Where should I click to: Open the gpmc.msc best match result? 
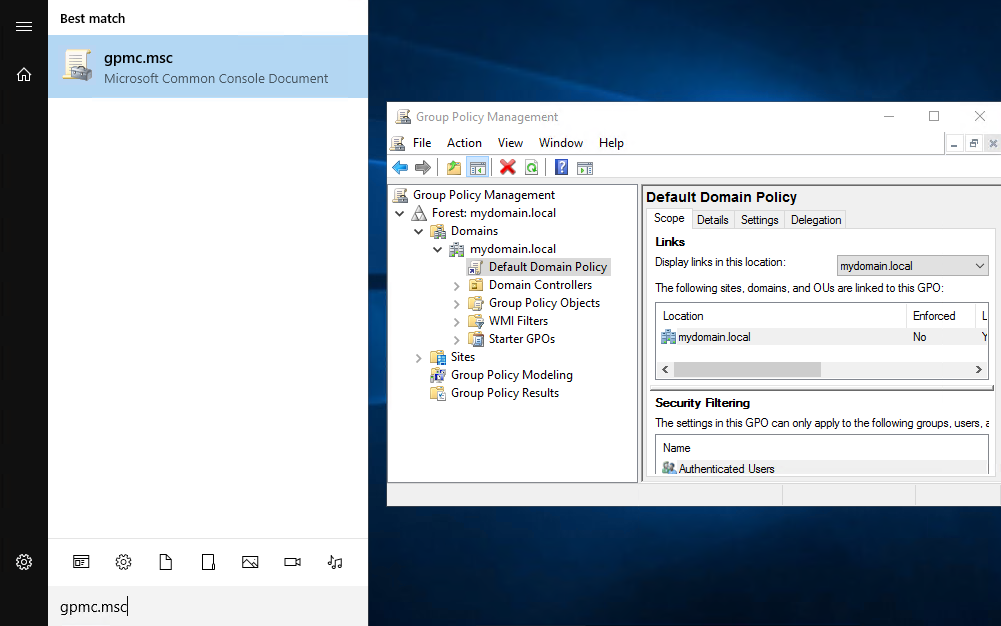coord(207,67)
